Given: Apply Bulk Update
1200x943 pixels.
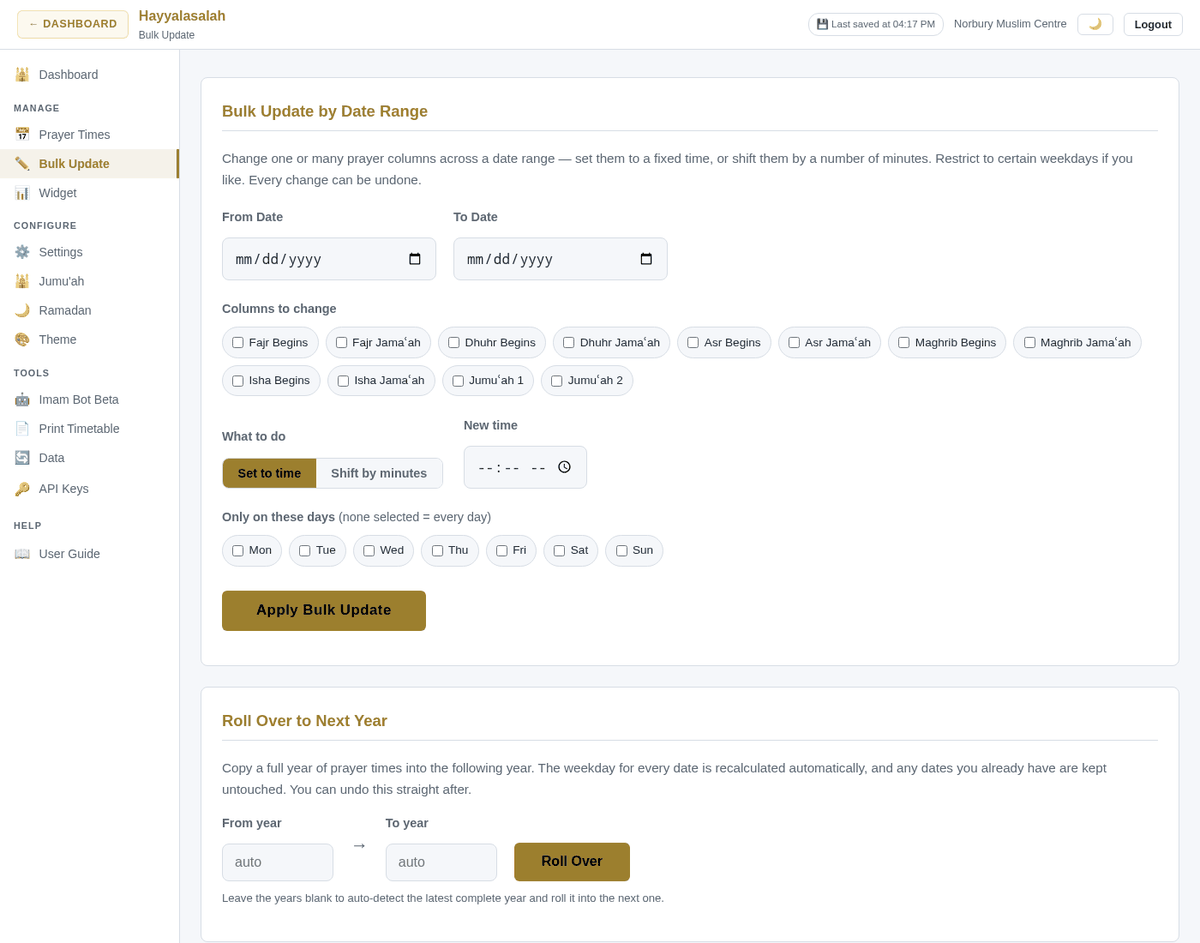Looking at the screenshot, I should coord(324,610).
